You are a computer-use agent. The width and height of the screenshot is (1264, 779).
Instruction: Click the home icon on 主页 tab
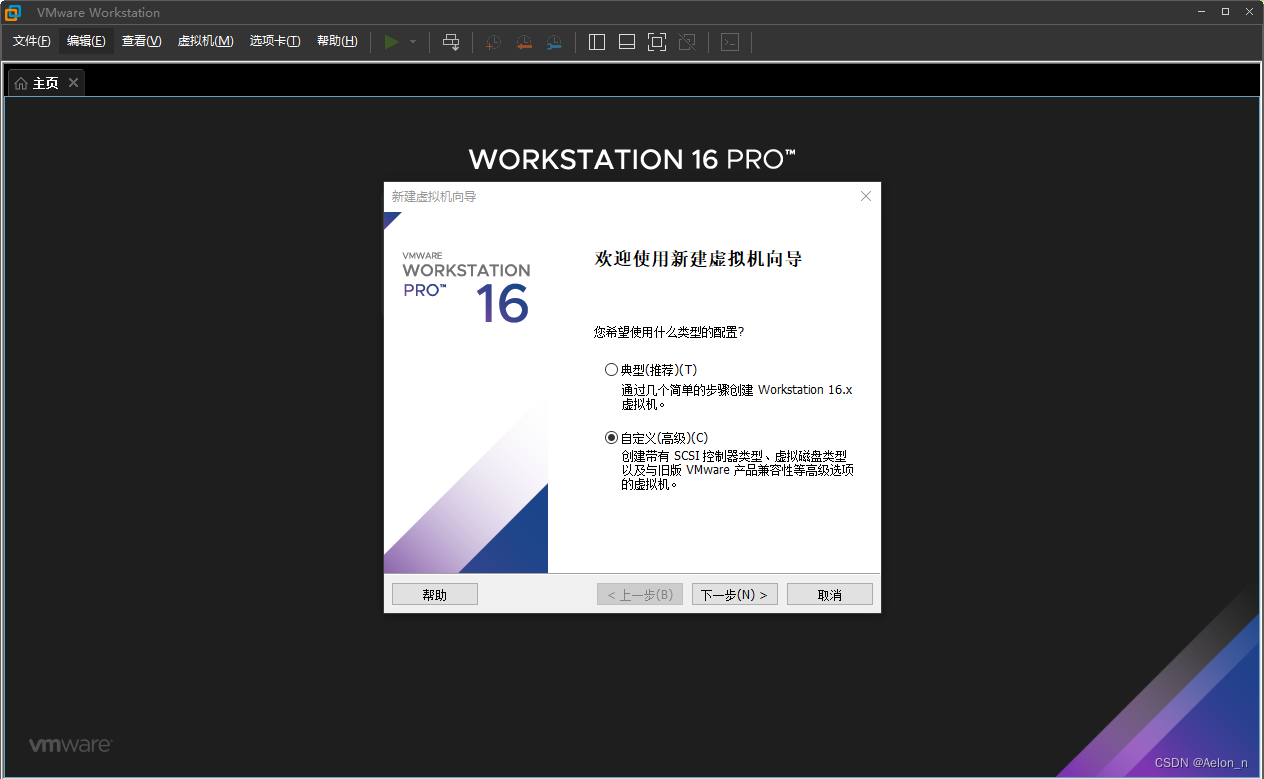[21, 83]
